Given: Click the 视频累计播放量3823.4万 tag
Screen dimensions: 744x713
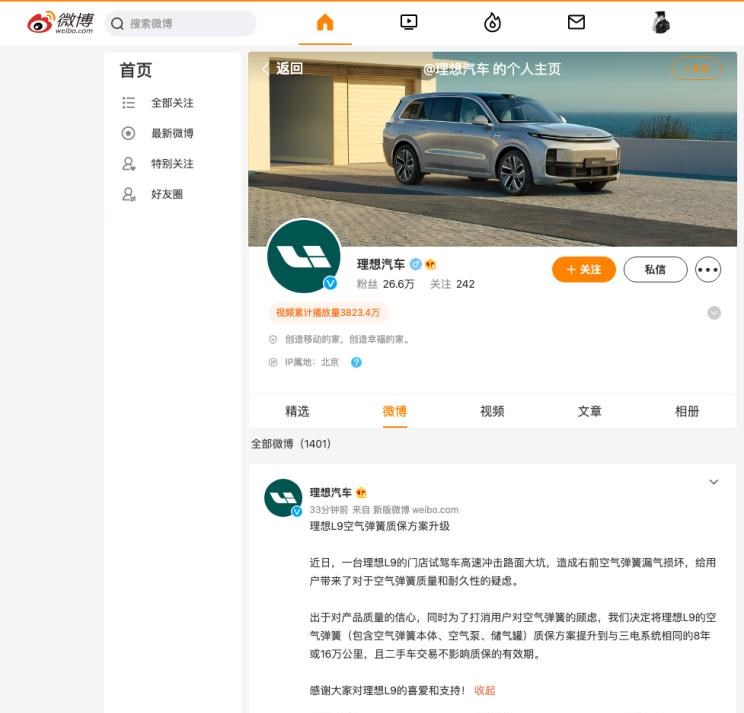Looking at the screenshot, I should coord(328,313).
